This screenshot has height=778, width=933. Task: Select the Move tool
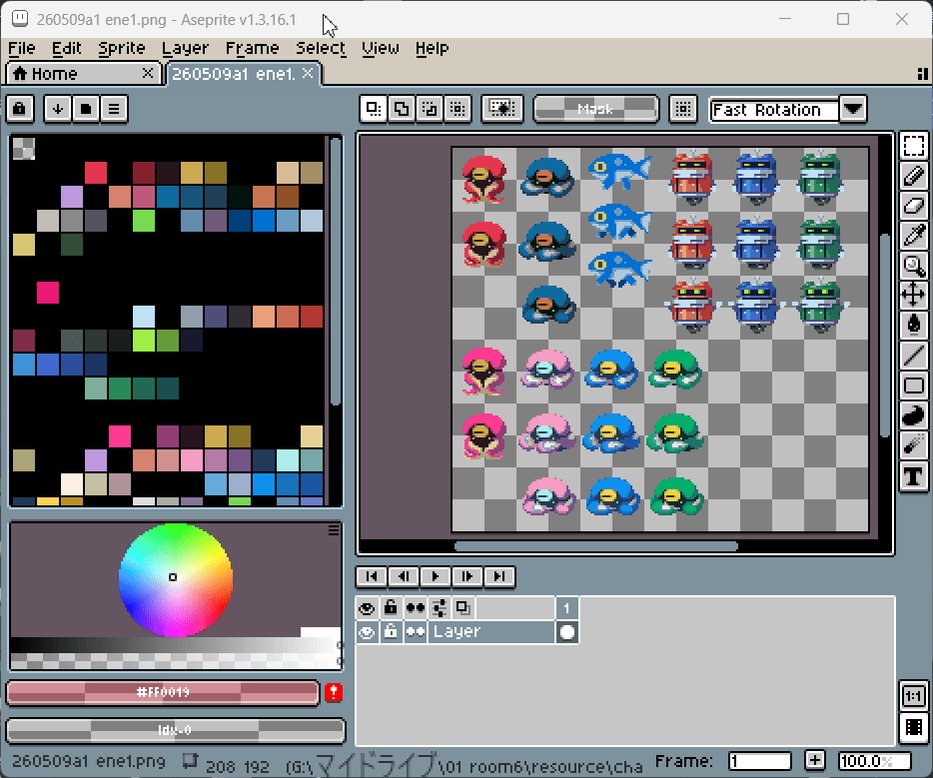tap(913, 295)
